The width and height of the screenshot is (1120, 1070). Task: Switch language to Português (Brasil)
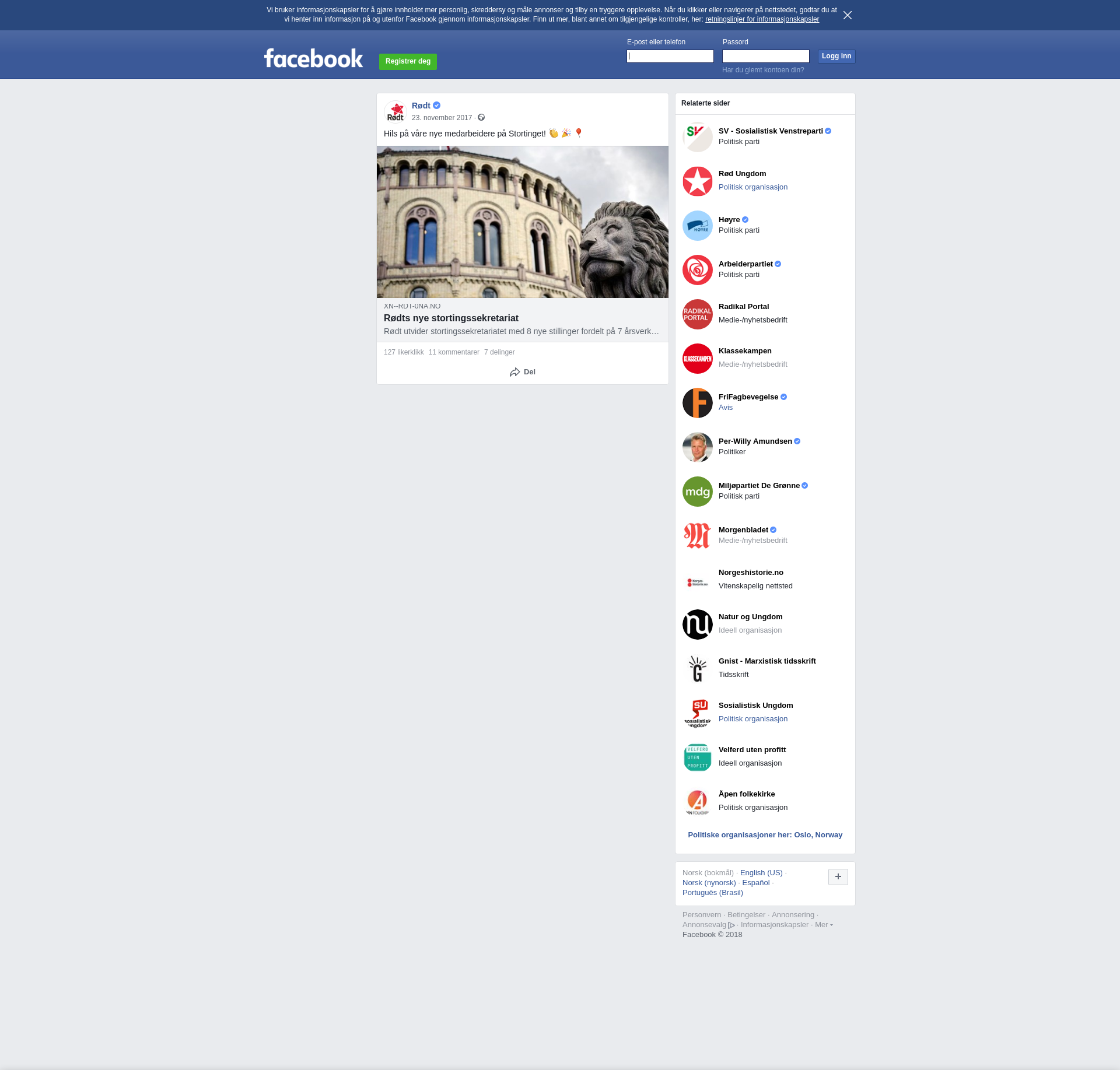point(713,893)
